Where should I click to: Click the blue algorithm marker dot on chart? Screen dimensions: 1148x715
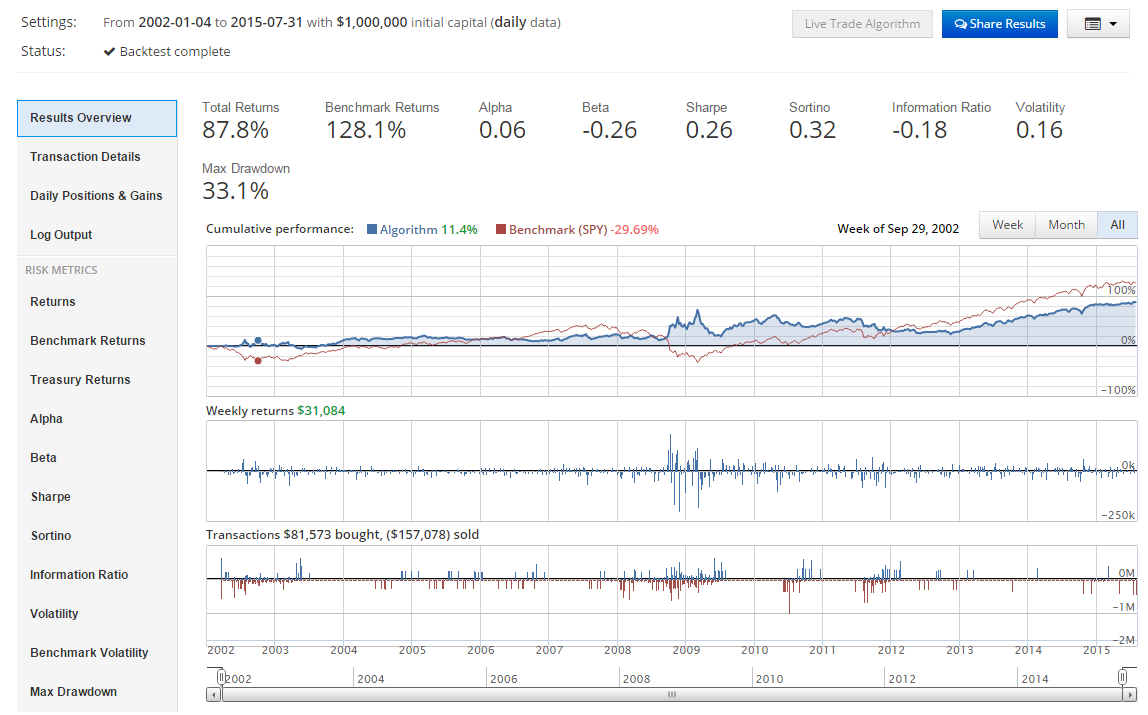(258, 341)
